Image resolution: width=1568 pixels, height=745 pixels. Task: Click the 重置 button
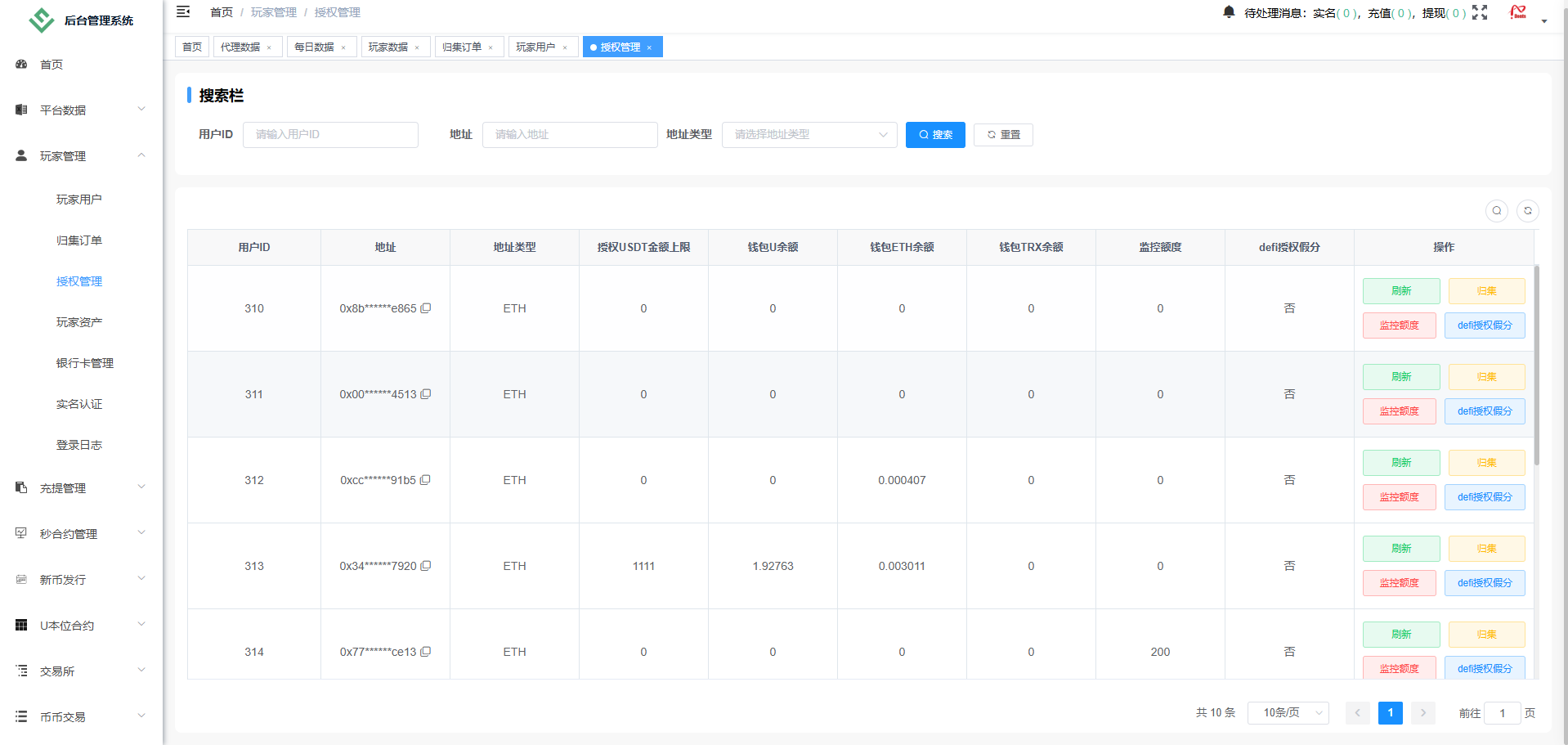point(1003,135)
